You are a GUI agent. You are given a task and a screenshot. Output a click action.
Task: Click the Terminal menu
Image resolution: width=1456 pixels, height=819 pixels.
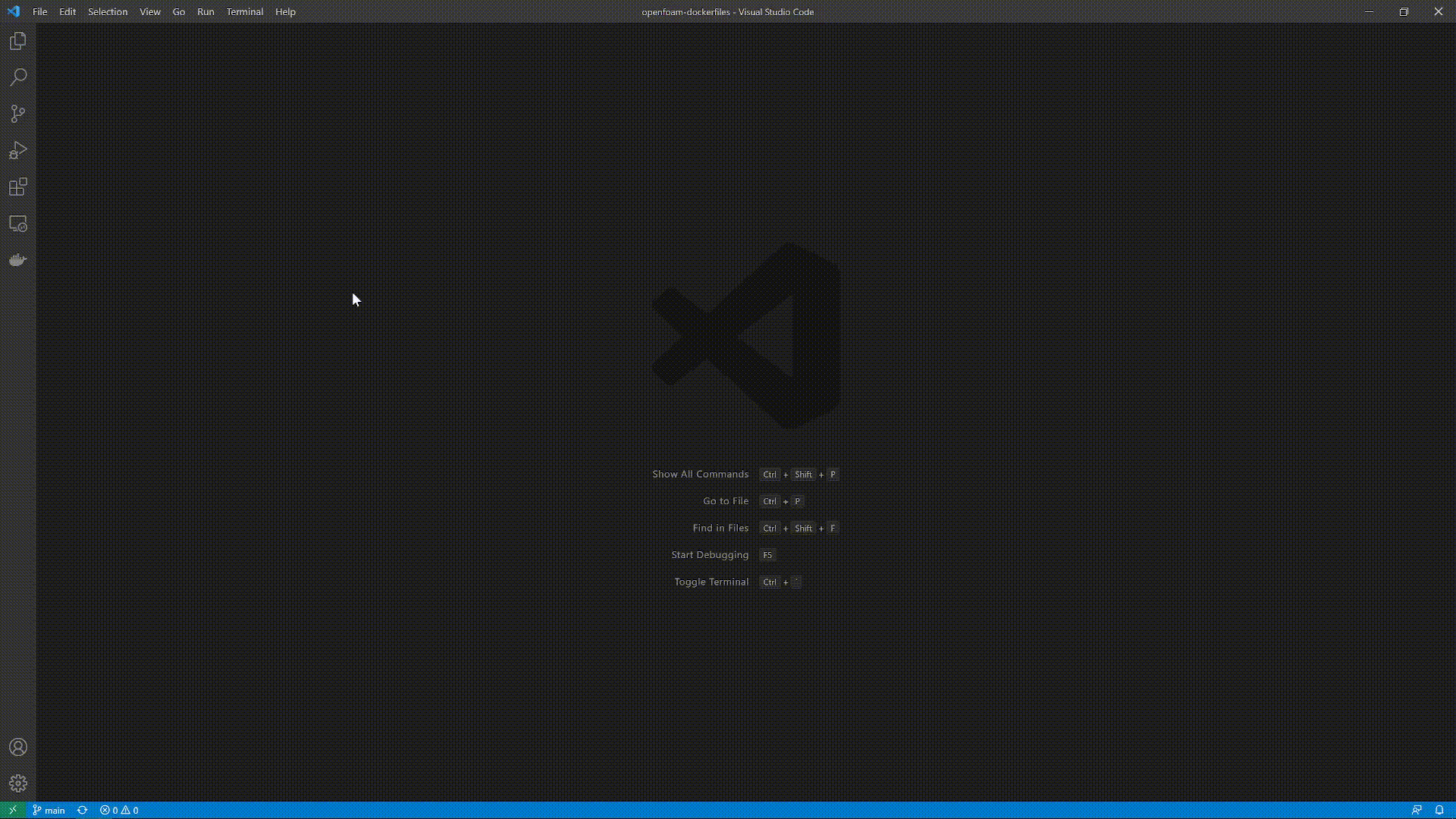point(245,11)
